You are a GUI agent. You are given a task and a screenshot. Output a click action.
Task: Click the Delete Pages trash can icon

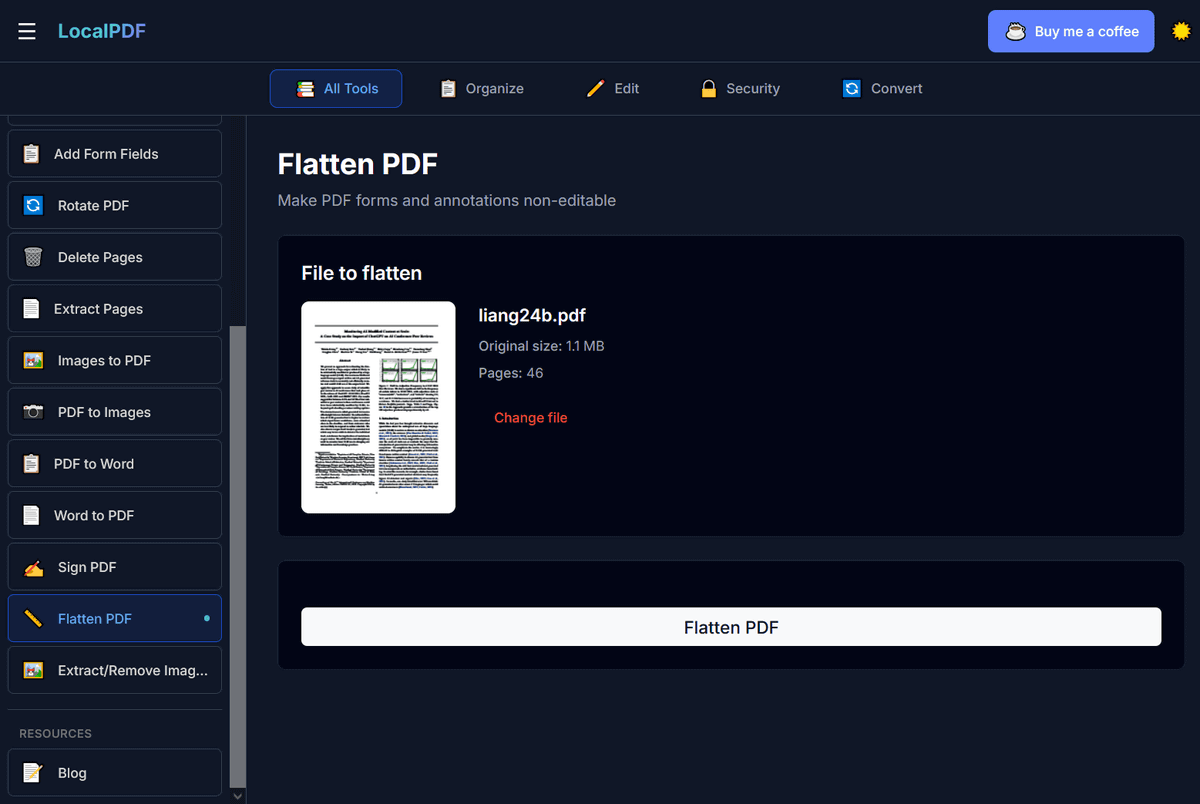pyautogui.click(x=33, y=257)
